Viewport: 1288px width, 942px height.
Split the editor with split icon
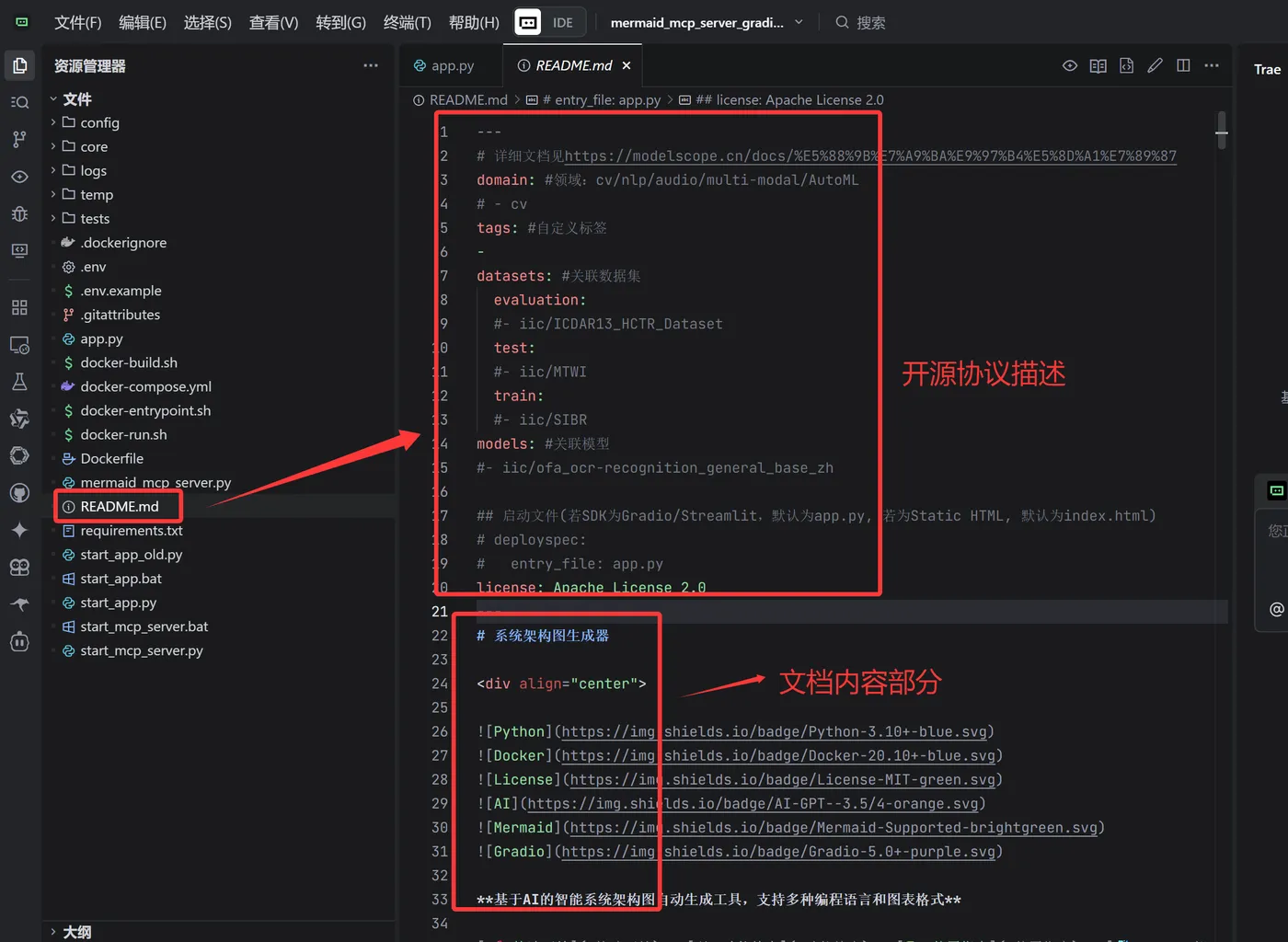coord(1183,65)
